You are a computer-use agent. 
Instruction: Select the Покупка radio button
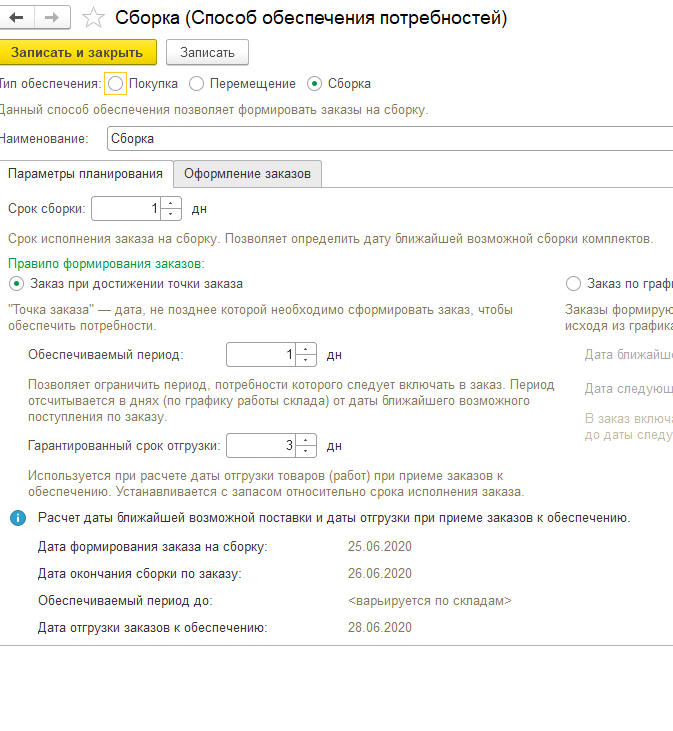click(x=115, y=84)
